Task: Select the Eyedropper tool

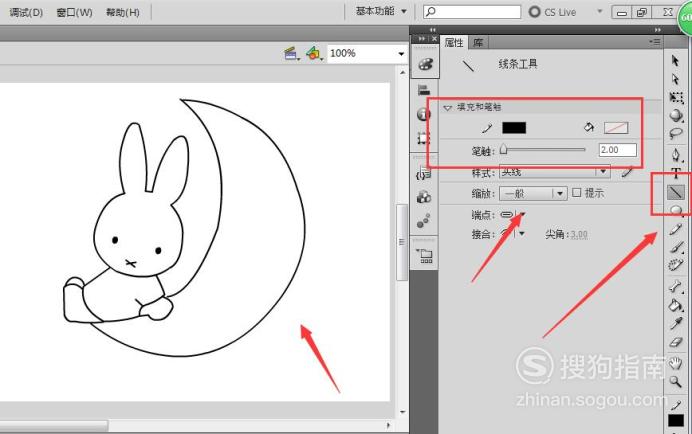Action: pyautogui.click(x=676, y=324)
